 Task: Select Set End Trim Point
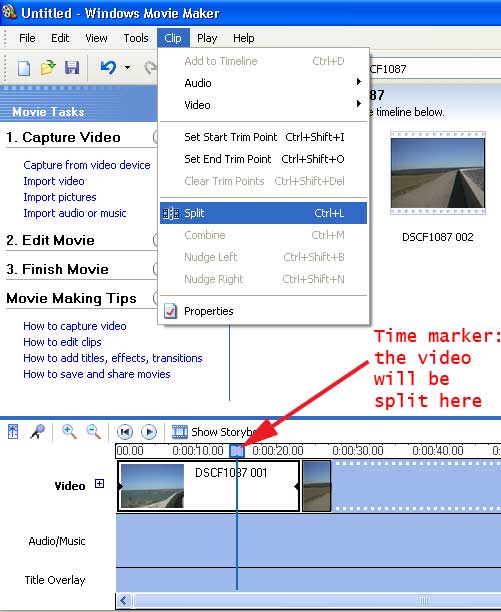(x=263, y=159)
